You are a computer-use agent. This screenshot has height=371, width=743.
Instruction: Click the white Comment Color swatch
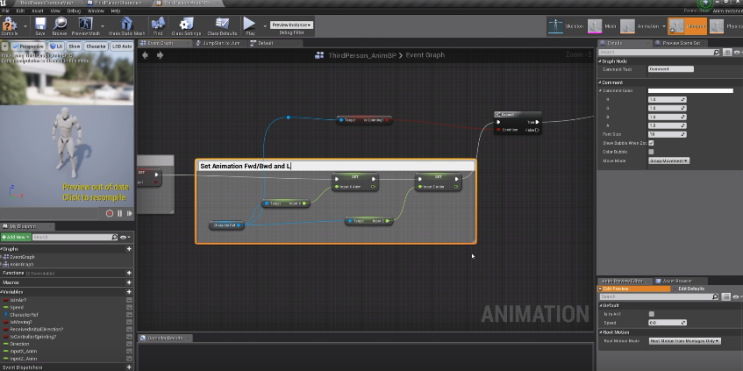[x=690, y=91]
